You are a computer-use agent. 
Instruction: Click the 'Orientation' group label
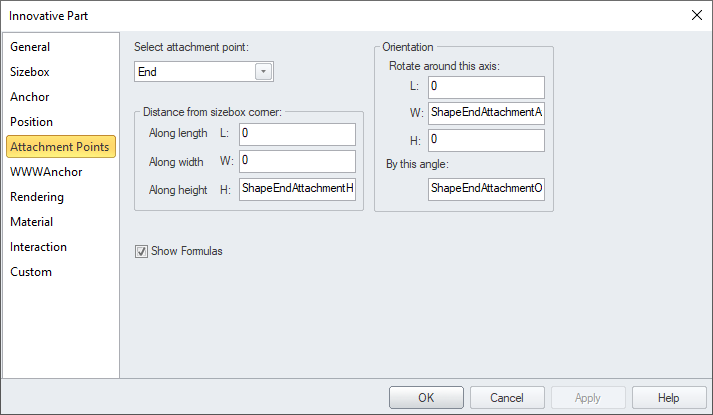(x=407, y=47)
